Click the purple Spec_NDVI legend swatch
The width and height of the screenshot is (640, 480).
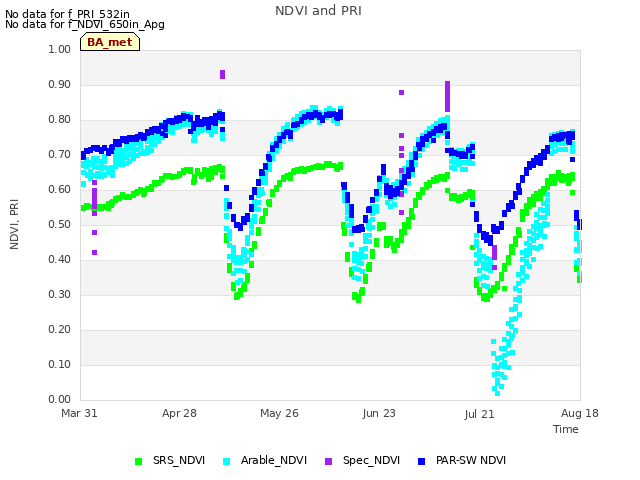click(329, 461)
